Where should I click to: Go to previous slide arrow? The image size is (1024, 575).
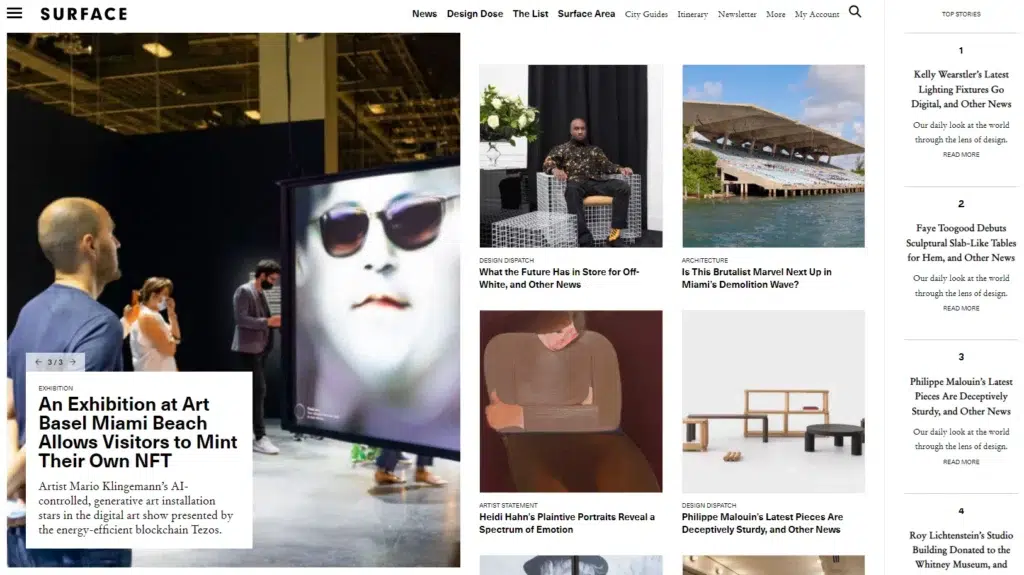[38, 362]
